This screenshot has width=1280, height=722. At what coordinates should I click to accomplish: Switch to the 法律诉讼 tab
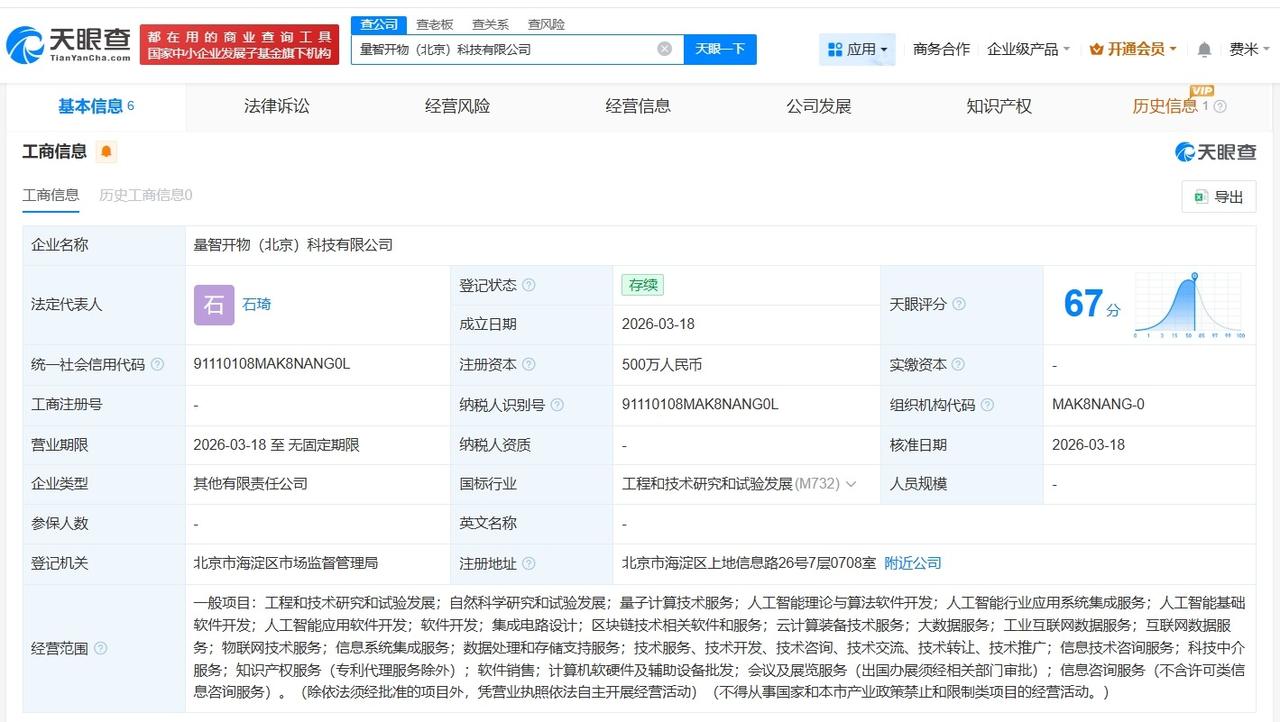[276, 105]
